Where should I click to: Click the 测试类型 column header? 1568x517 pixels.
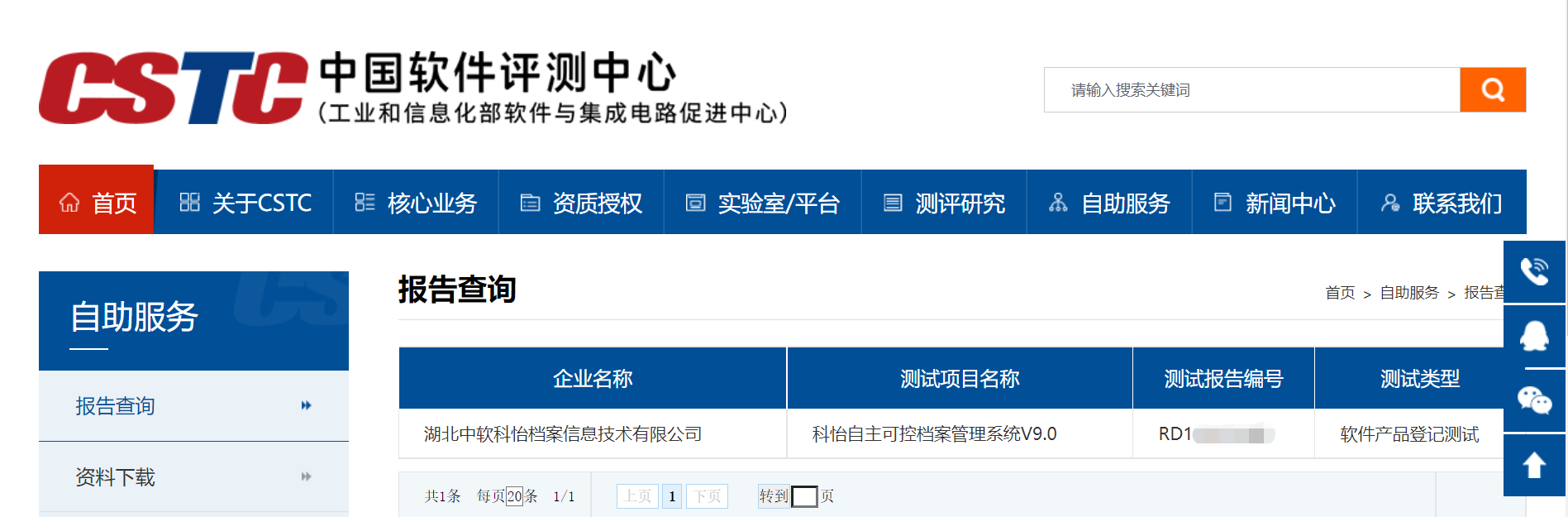[x=1420, y=378]
